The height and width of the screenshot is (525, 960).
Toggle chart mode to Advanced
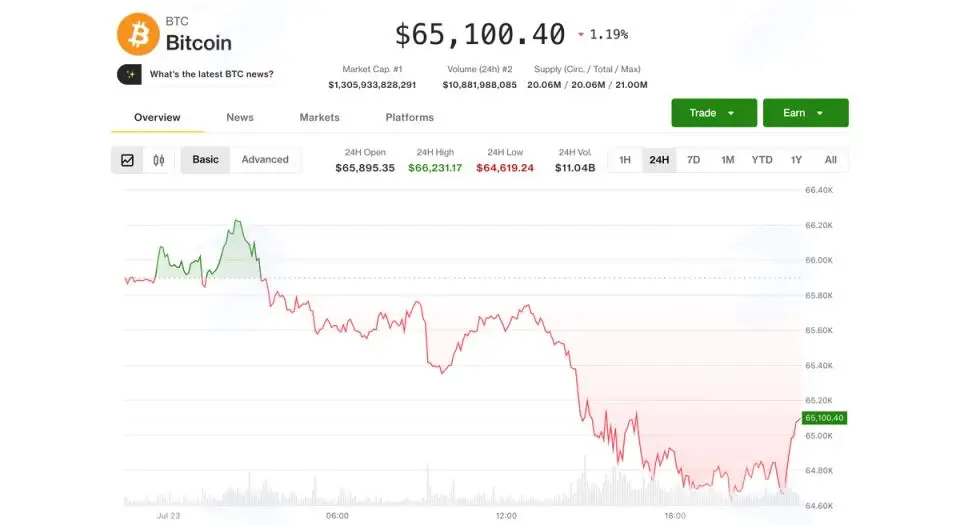point(264,160)
